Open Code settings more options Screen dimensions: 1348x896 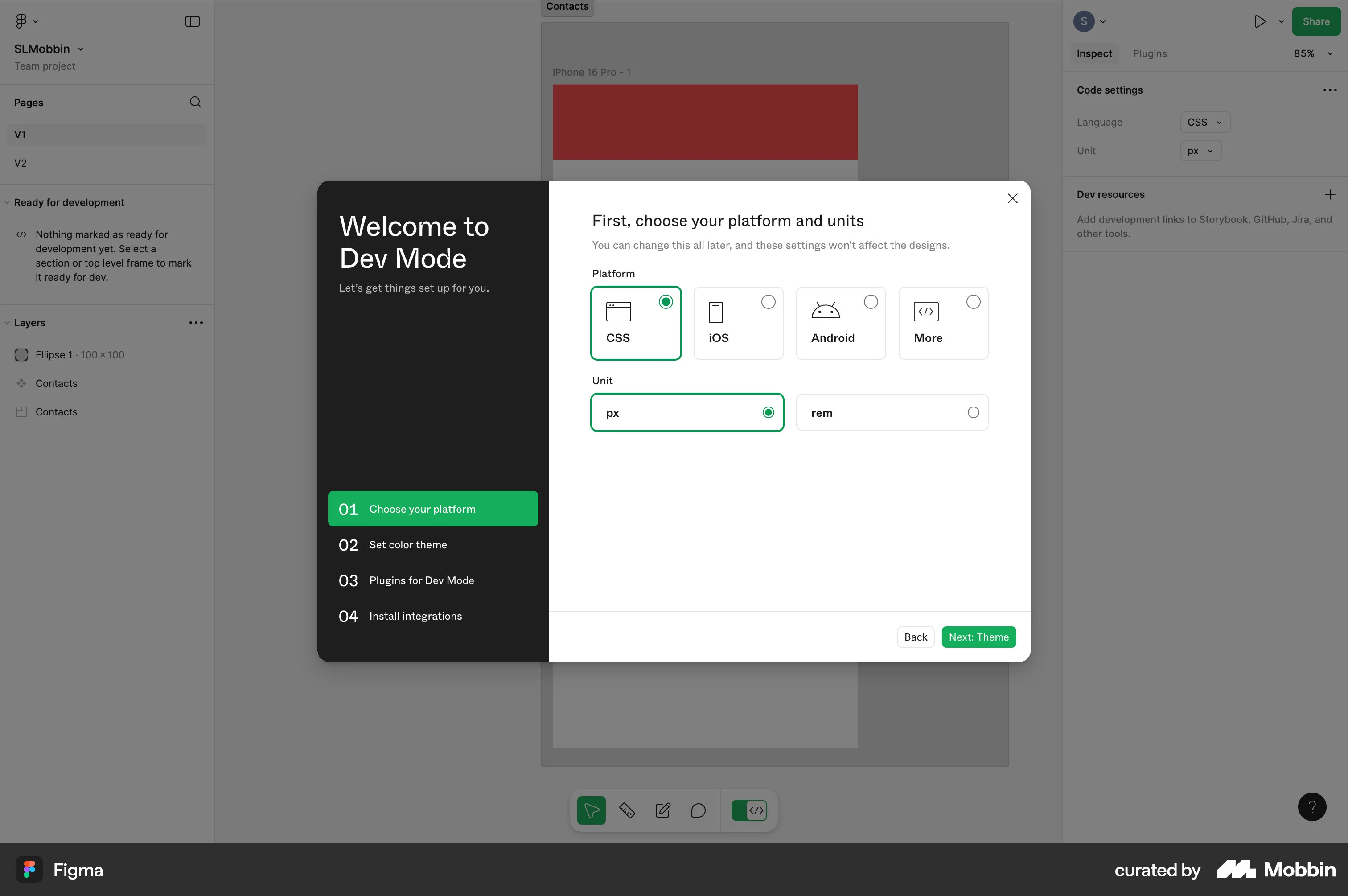[1330, 90]
